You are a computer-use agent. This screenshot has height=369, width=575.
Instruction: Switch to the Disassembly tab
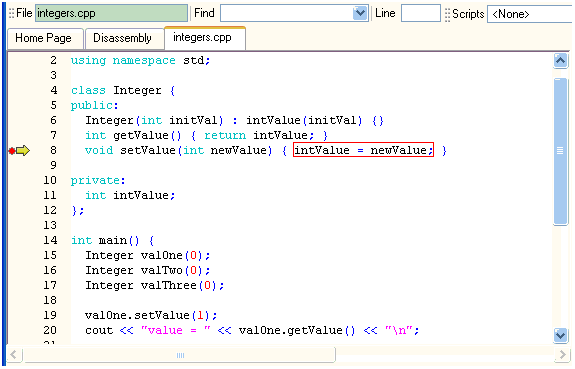124,38
